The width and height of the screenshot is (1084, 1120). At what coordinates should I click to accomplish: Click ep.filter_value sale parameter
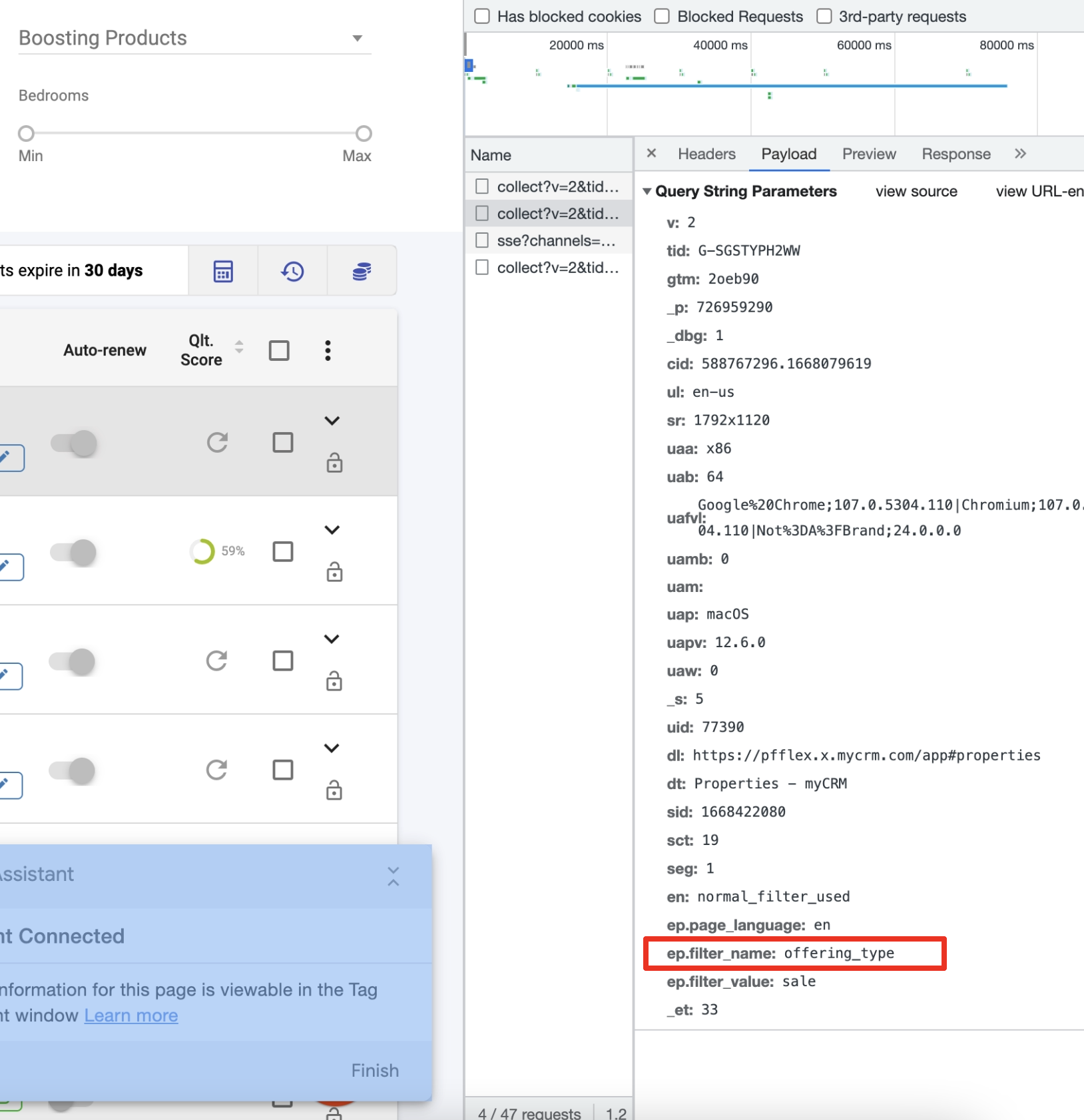point(741,981)
